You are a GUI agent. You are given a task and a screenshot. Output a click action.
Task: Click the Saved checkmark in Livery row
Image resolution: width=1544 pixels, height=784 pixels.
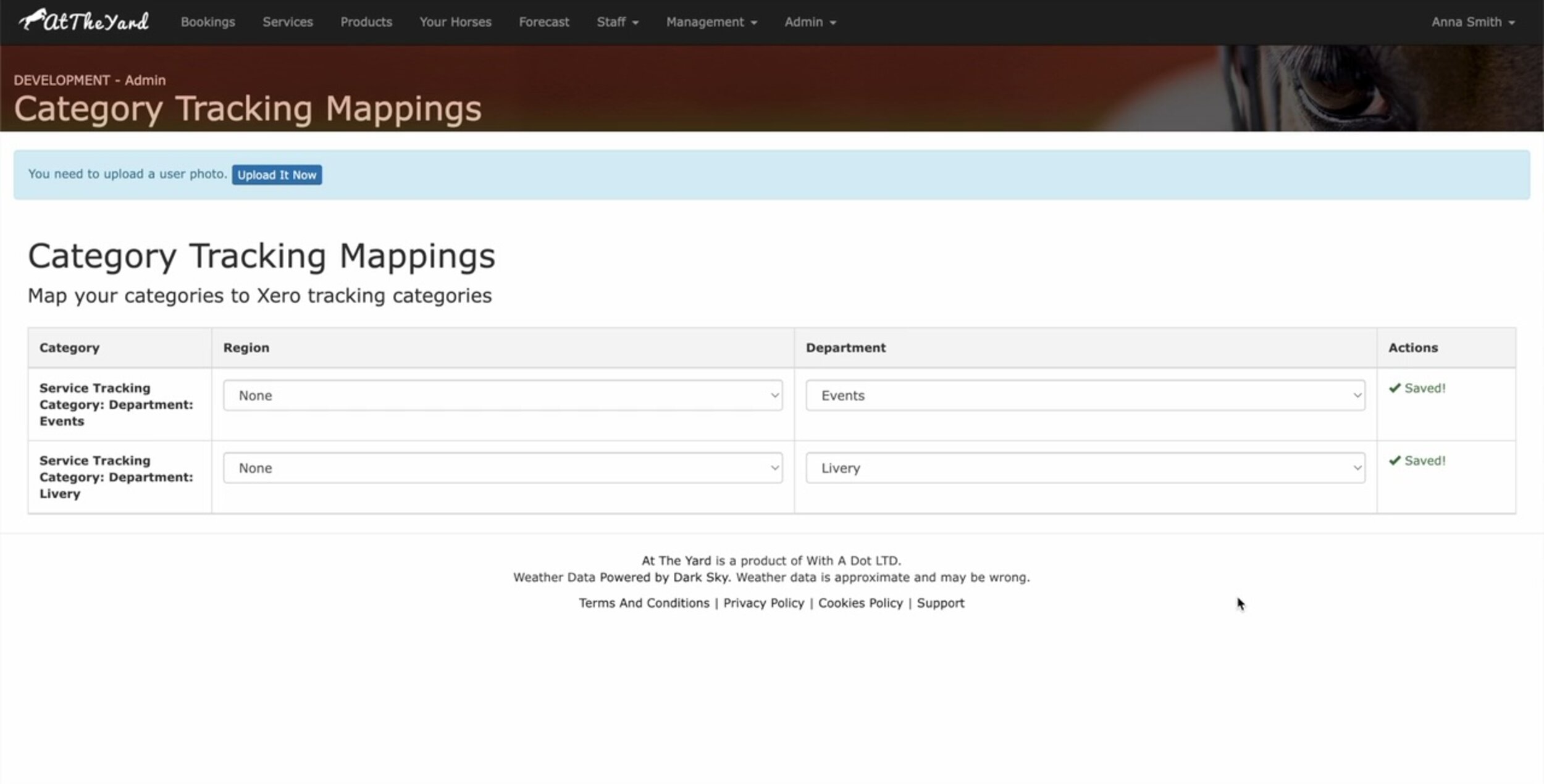(1395, 461)
